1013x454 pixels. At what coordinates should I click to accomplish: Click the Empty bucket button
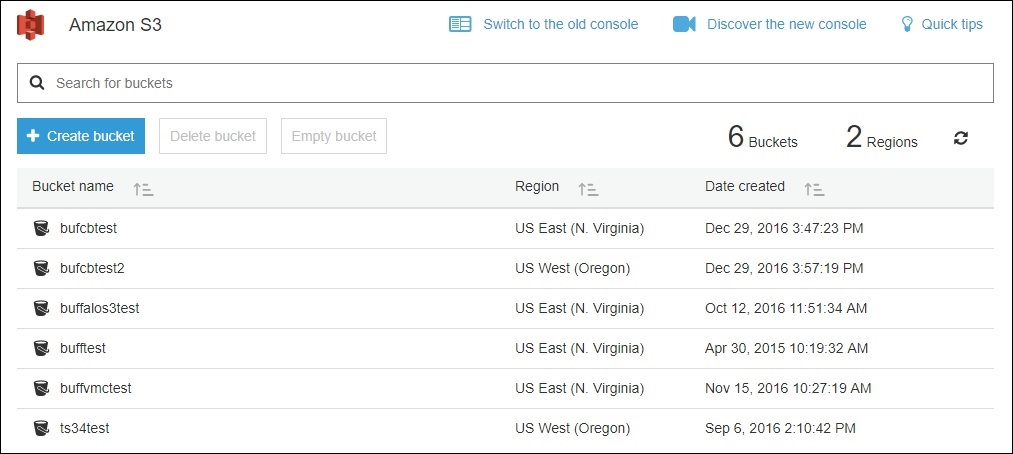coord(334,136)
